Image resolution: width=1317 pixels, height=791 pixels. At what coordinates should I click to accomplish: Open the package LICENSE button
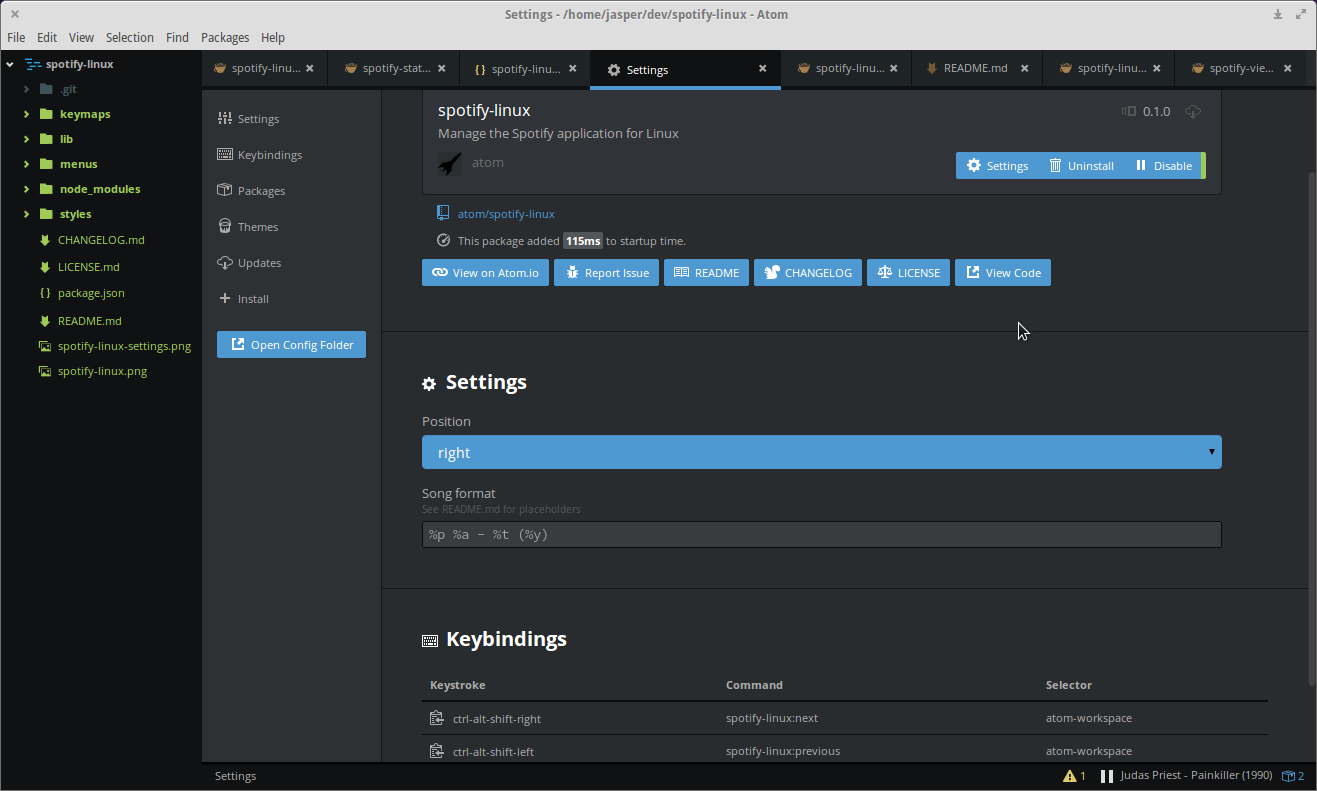(x=908, y=273)
